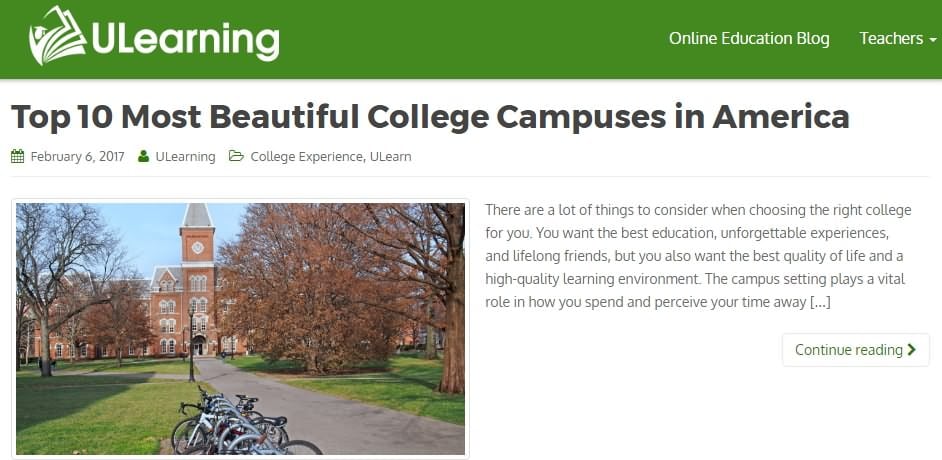Click the open folder categories icon
942x460 pixels.
point(236,156)
